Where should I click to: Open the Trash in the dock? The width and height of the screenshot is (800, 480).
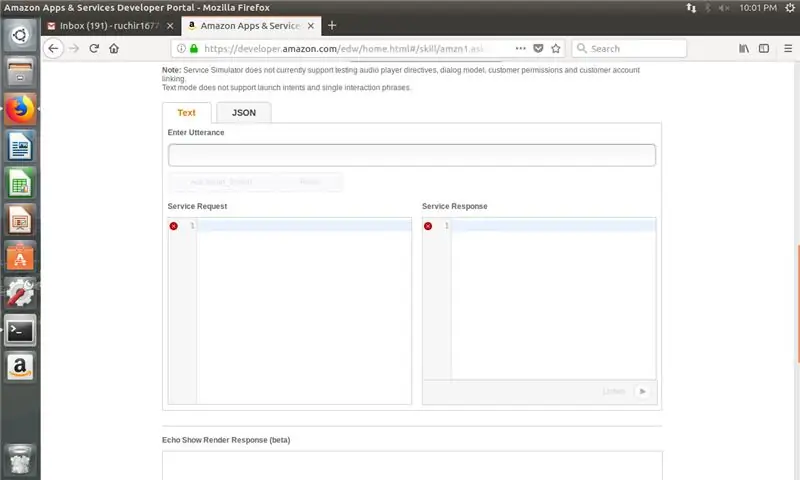(20, 458)
